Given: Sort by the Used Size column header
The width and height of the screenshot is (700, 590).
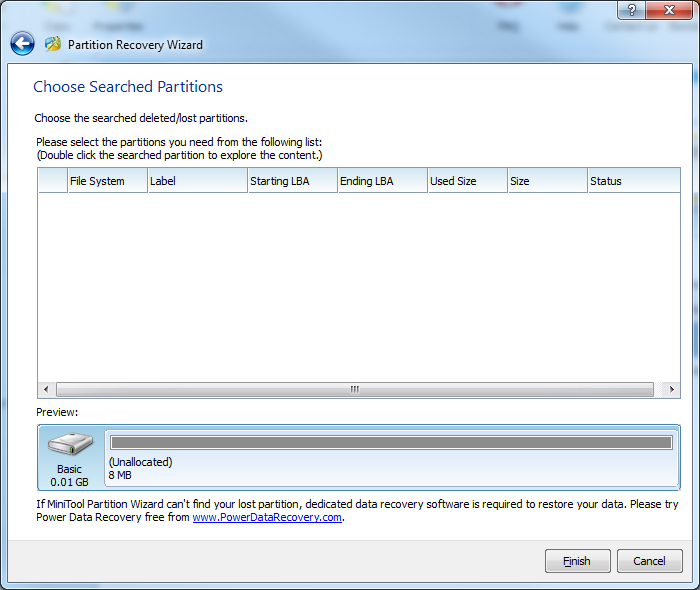Looking at the screenshot, I should pos(467,181).
